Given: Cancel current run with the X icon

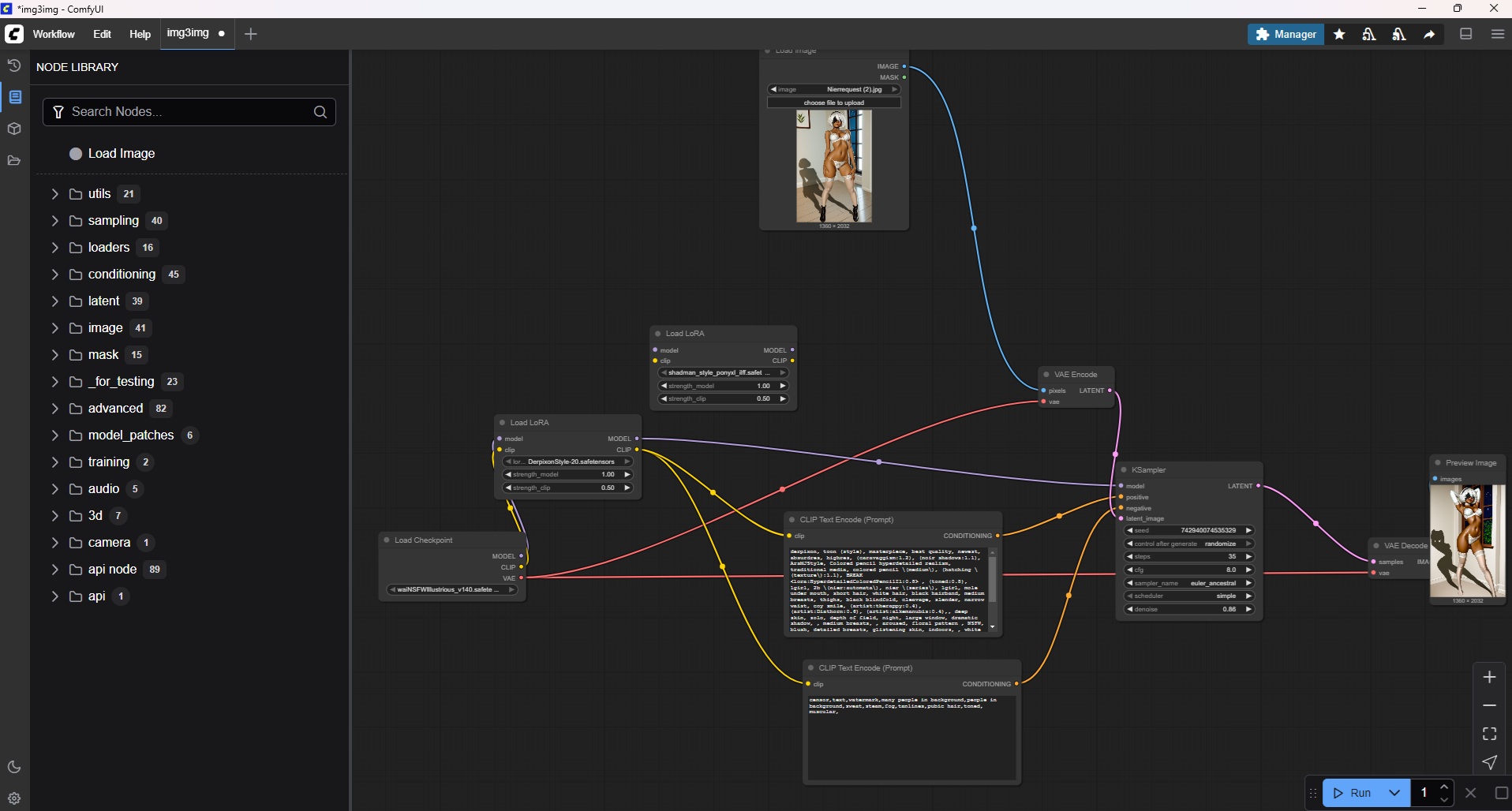Looking at the screenshot, I should pyautogui.click(x=1471, y=793).
